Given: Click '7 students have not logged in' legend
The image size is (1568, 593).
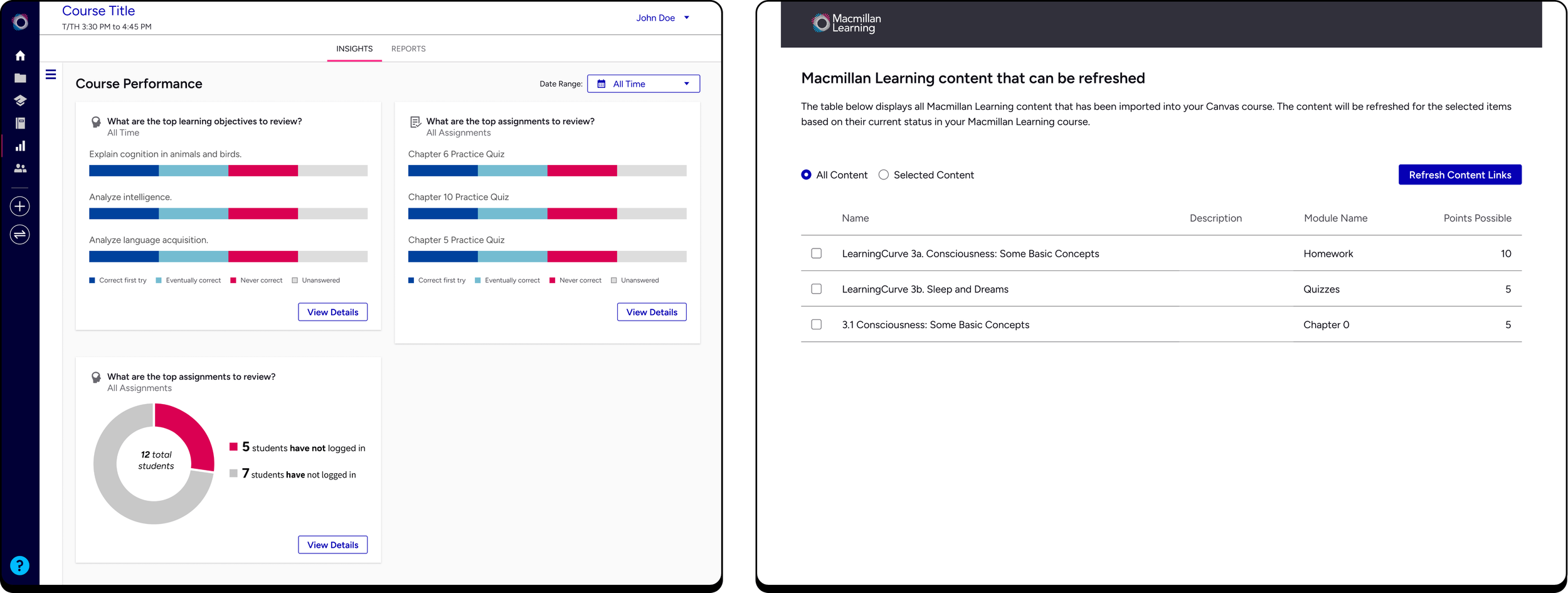Looking at the screenshot, I should coord(292,474).
